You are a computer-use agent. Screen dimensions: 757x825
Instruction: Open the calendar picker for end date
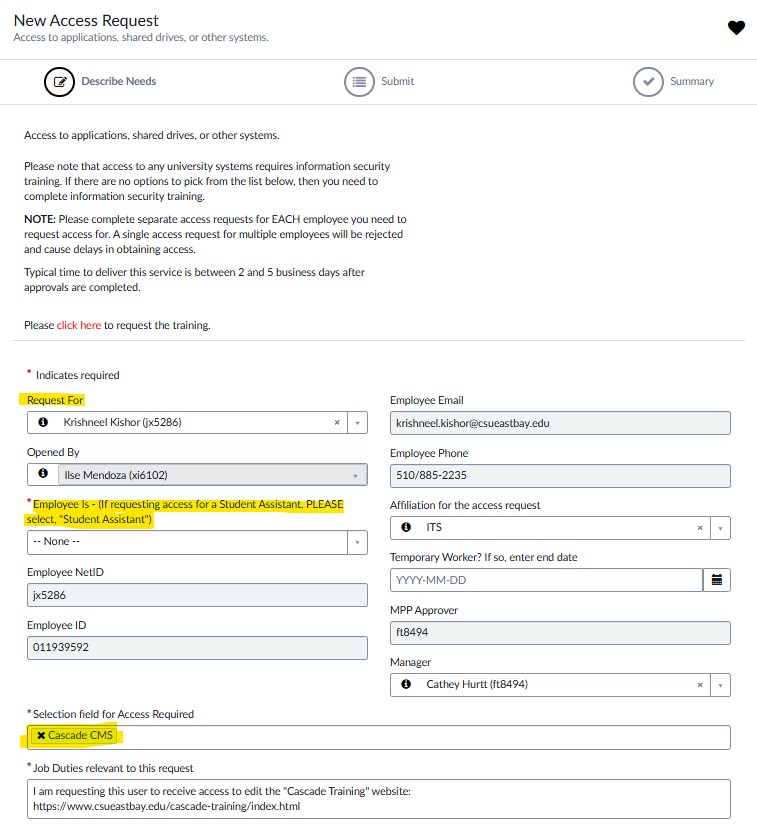click(717, 580)
